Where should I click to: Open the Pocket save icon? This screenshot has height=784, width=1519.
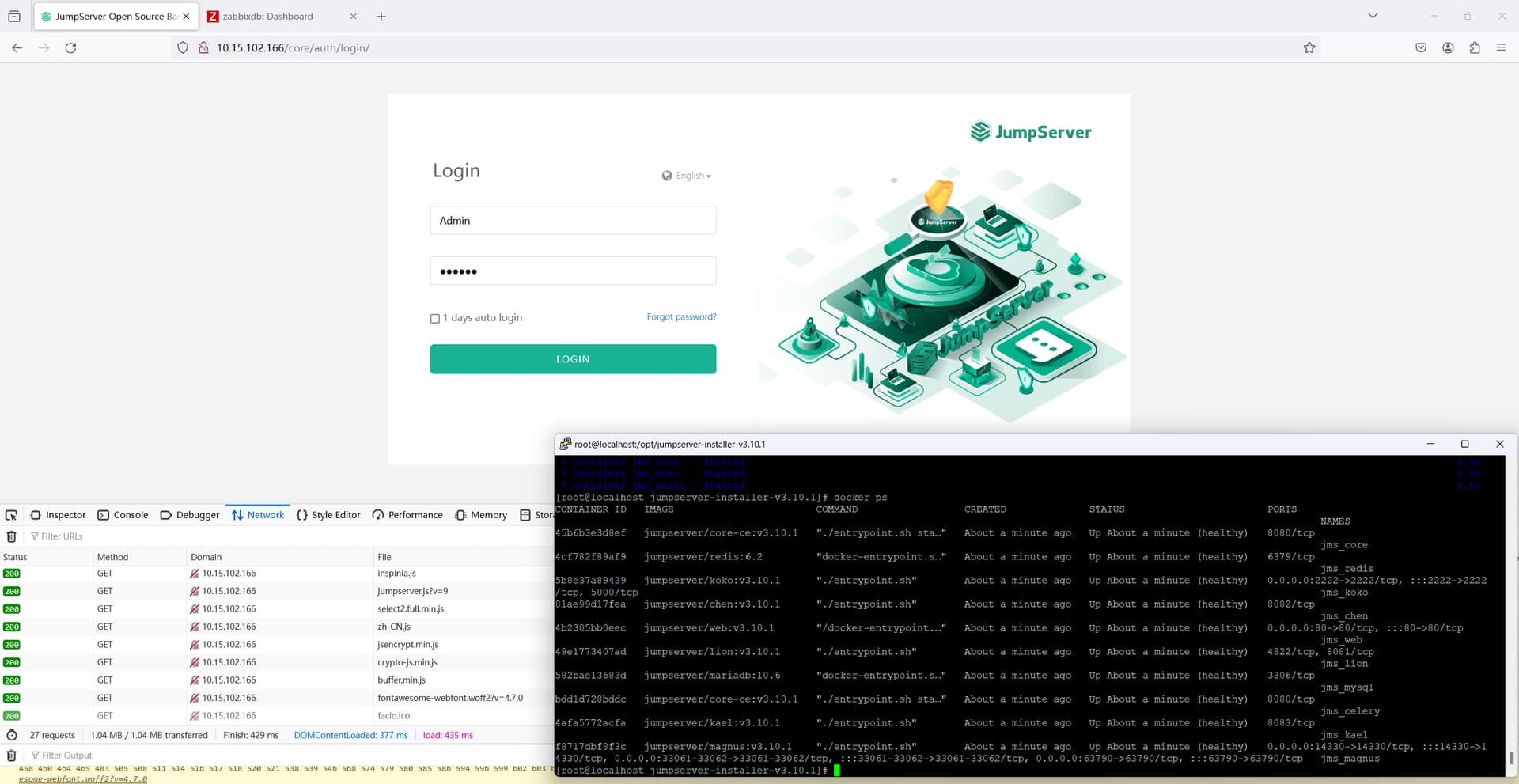click(x=1421, y=47)
